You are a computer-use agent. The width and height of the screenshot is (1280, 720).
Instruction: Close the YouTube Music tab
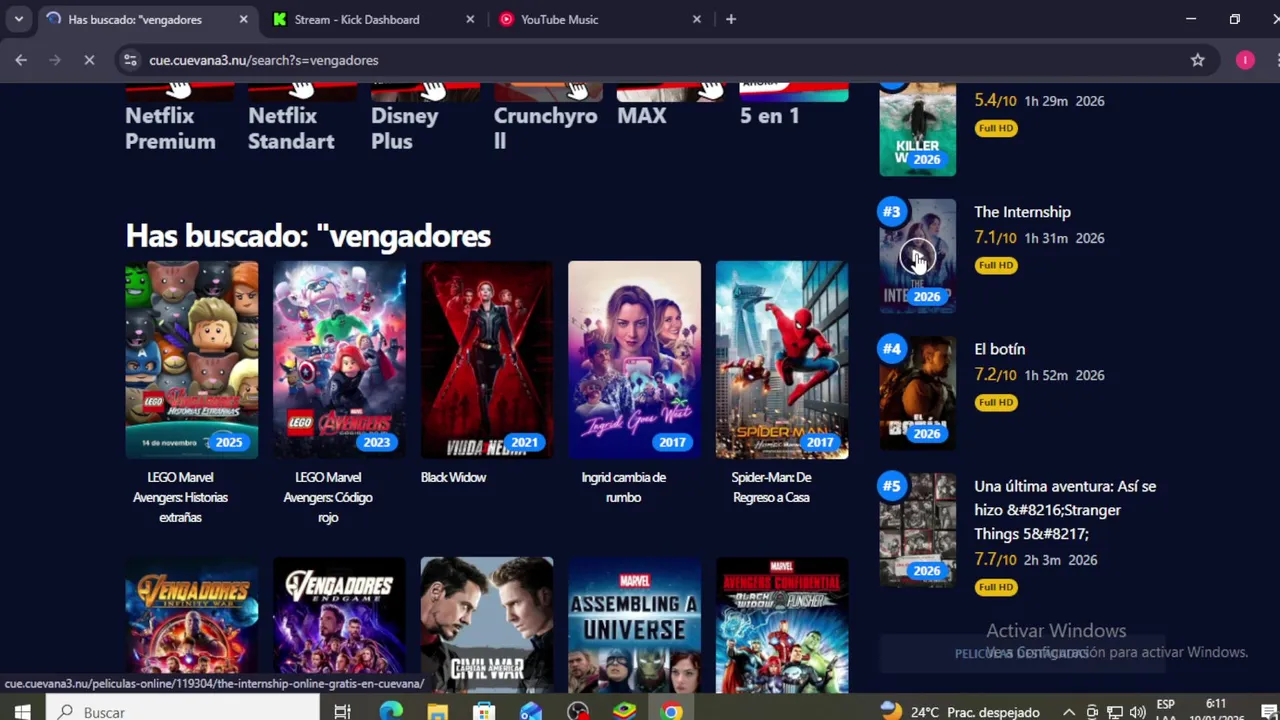pos(697,19)
